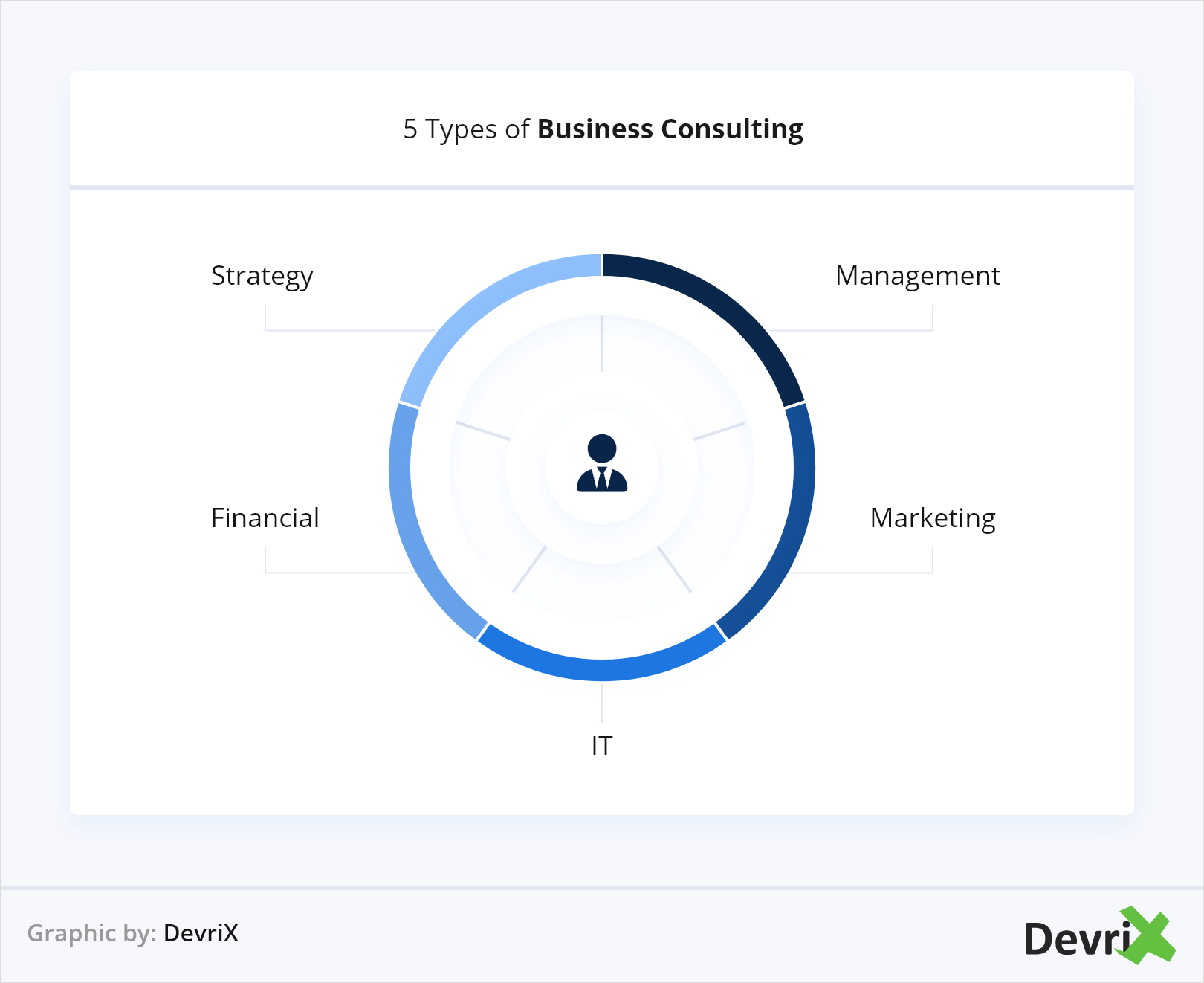Click the DevriX name after Graphic by
Viewport: 1204px width, 983px height.
pos(201,933)
